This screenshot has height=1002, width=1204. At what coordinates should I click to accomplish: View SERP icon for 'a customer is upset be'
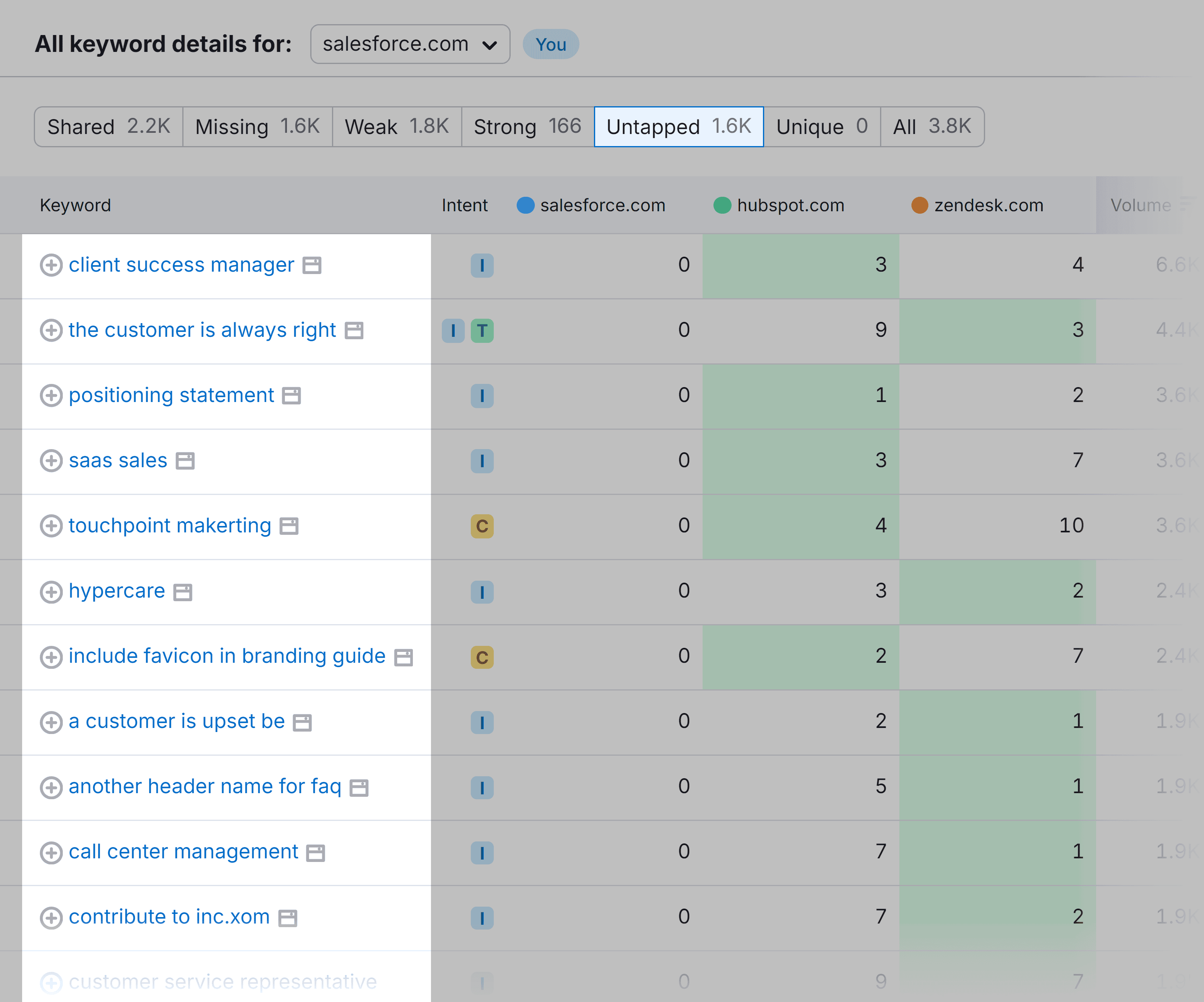coord(302,722)
